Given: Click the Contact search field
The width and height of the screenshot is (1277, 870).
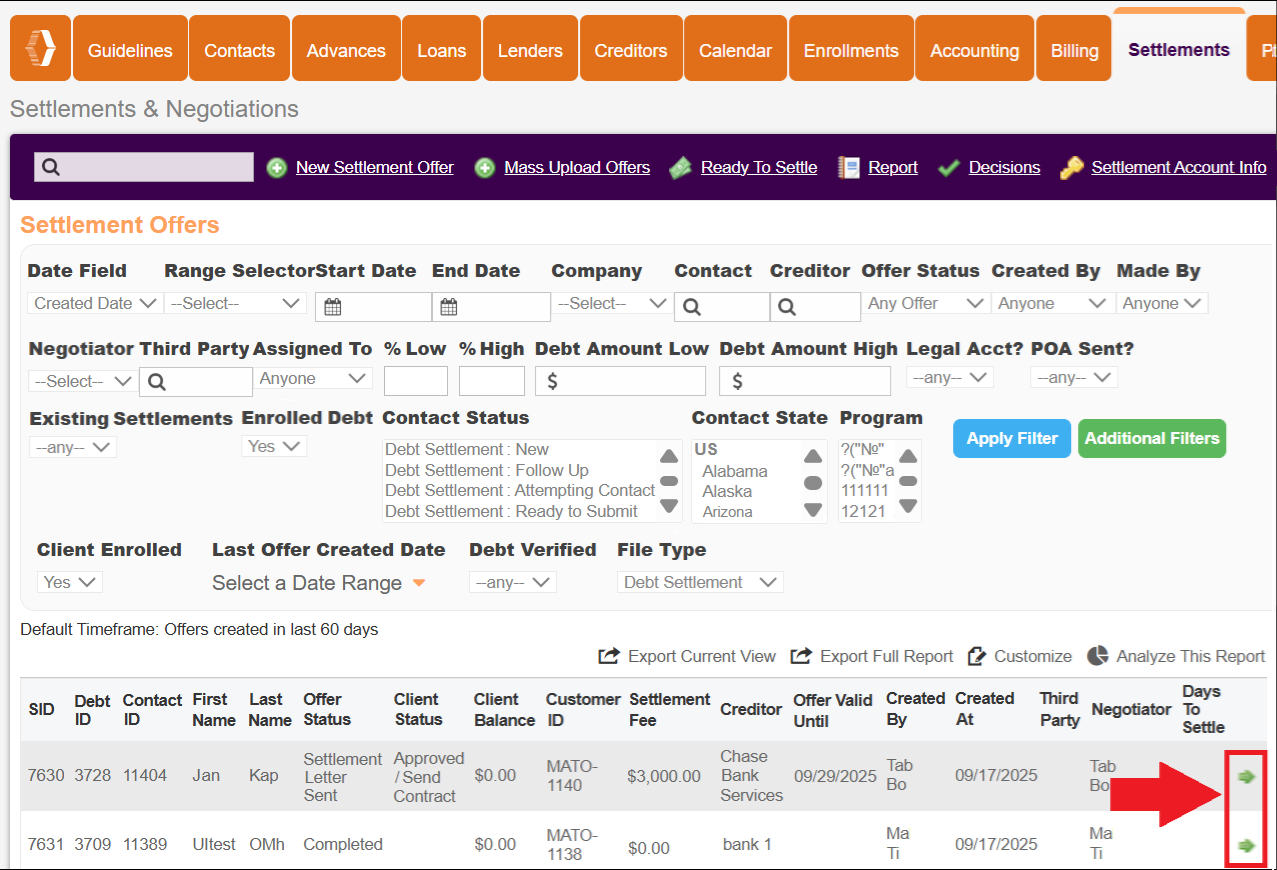Looking at the screenshot, I should [x=722, y=307].
